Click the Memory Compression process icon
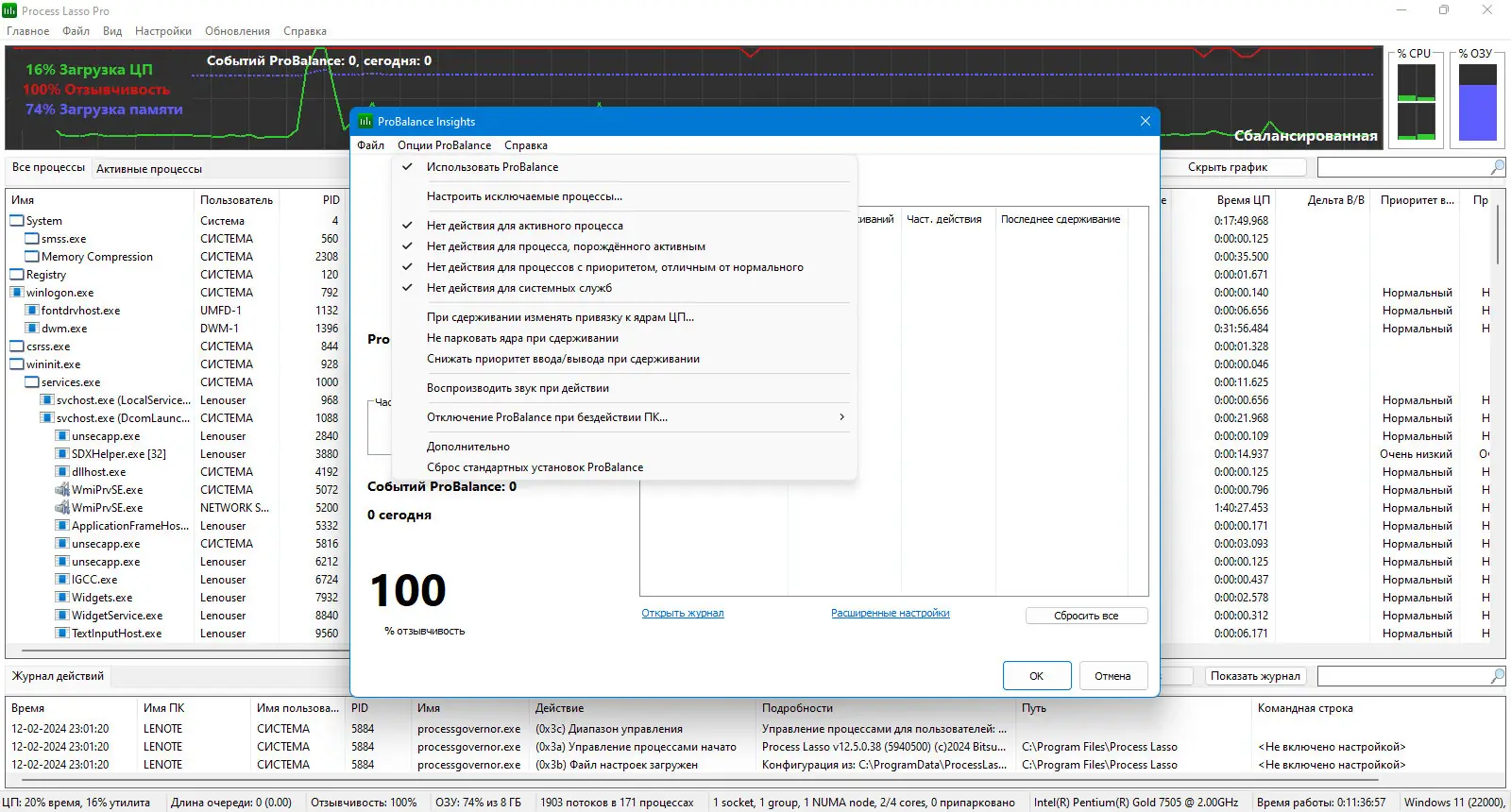The height and width of the screenshot is (812, 1511). click(x=32, y=257)
